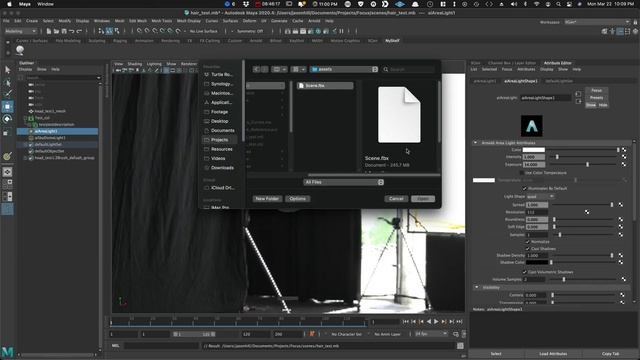This screenshot has height=360, width=640.
Task: Open the 24 fps frame rate dropdown
Action: (x=431, y=334)
